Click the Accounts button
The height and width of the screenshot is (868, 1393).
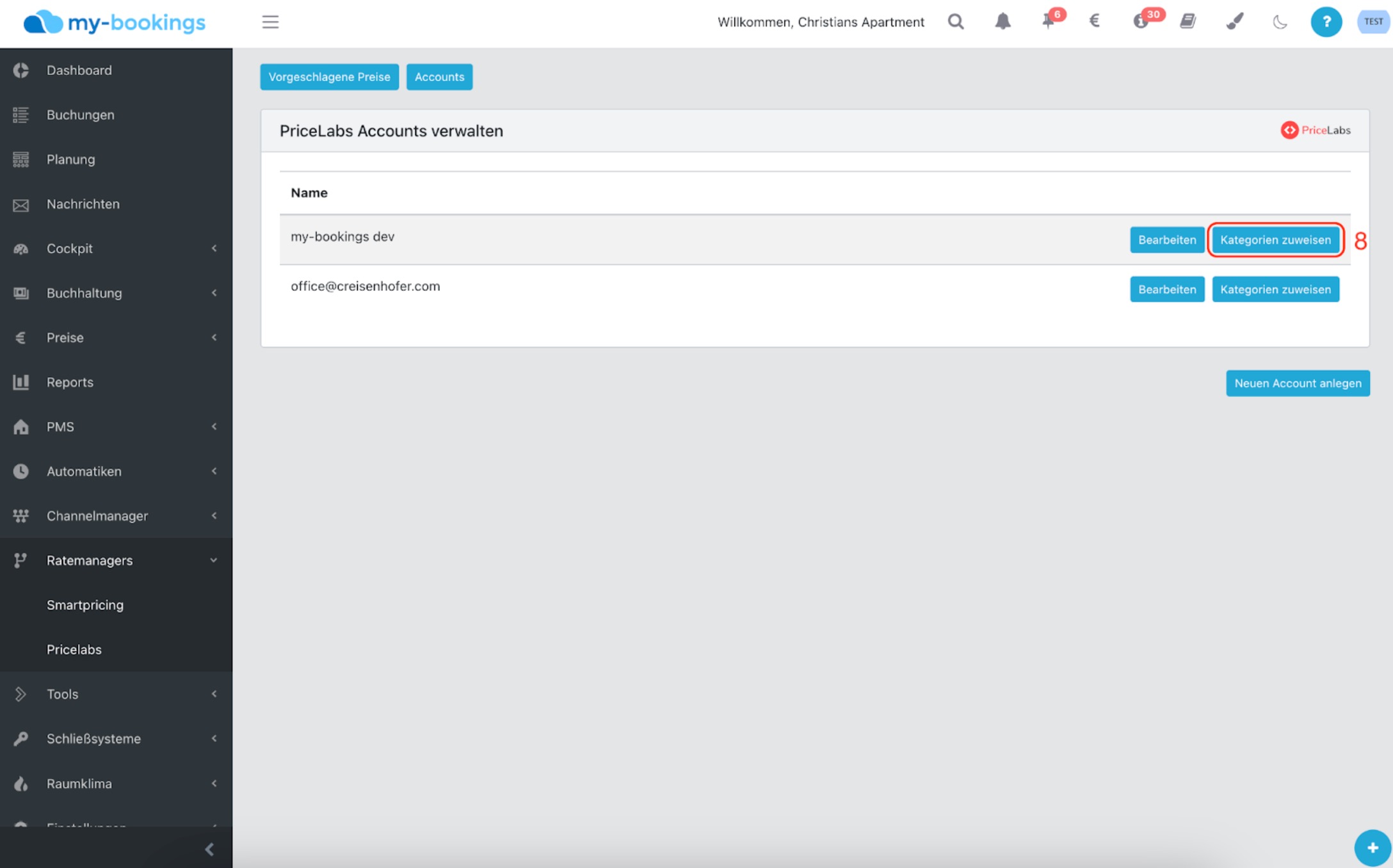coord(439,77)
